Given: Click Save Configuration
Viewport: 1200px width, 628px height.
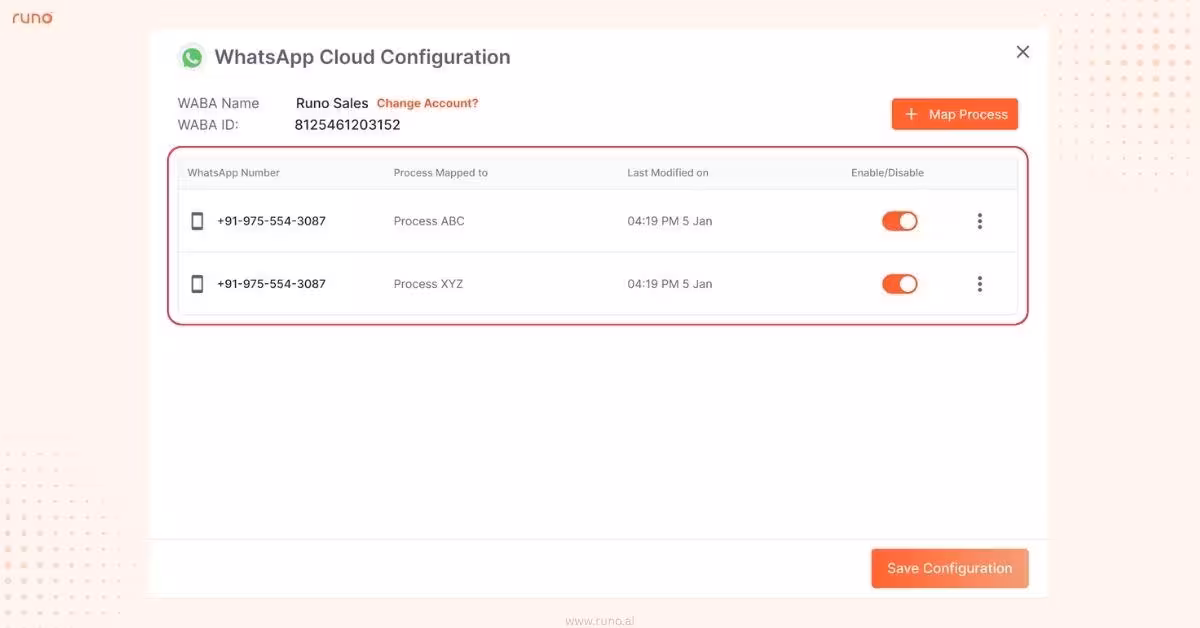Looking at the screenshot, I should (949, 568).
